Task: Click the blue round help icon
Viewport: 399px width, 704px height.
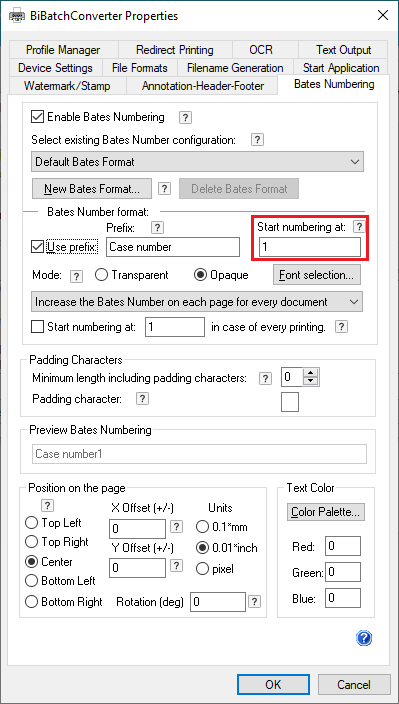Action: pos(364,638)
